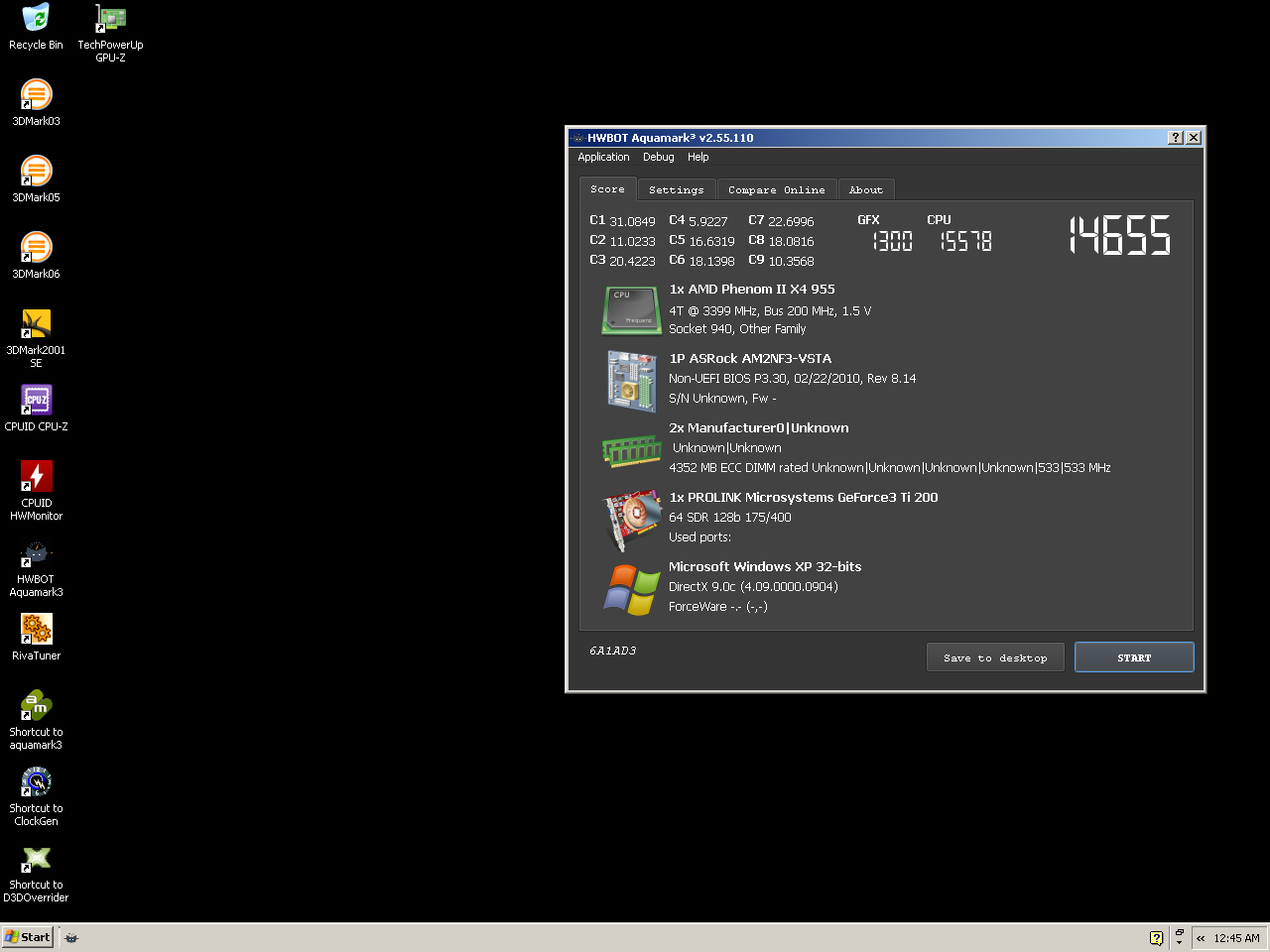This screenshot has height=952, width=1270.
Task: Click the C2 value 11.0233
Action: click(632, 241)
